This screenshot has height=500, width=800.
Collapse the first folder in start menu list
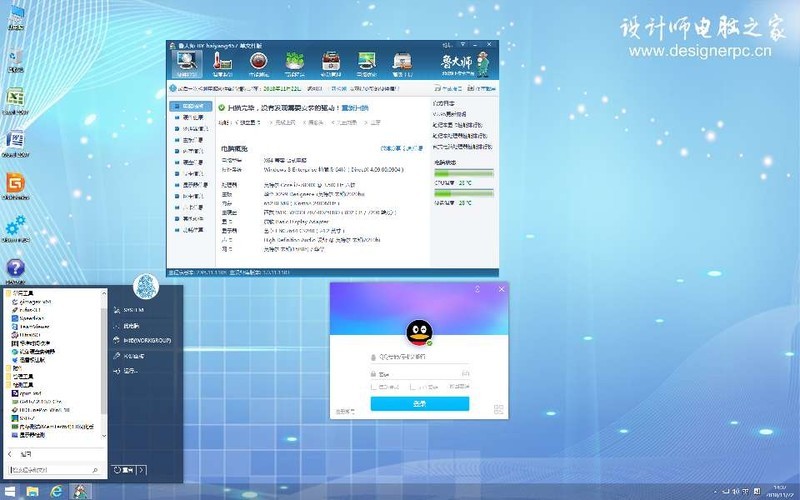coord(11,292)
